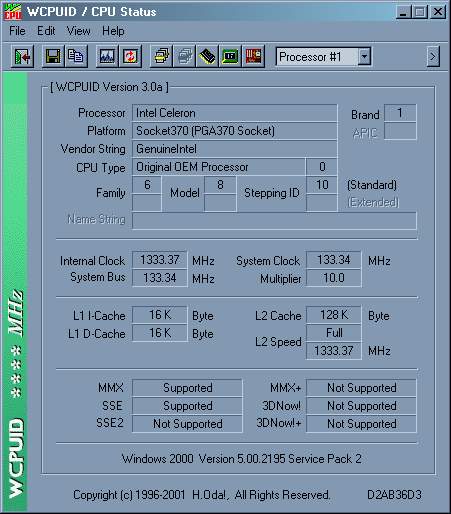Click the L2 Speed value 1333.37

pos(334,351)
